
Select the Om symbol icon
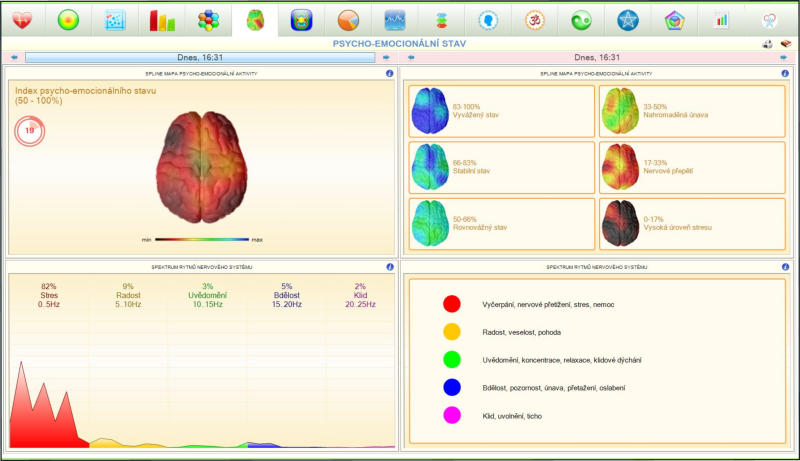pos(535,19)
